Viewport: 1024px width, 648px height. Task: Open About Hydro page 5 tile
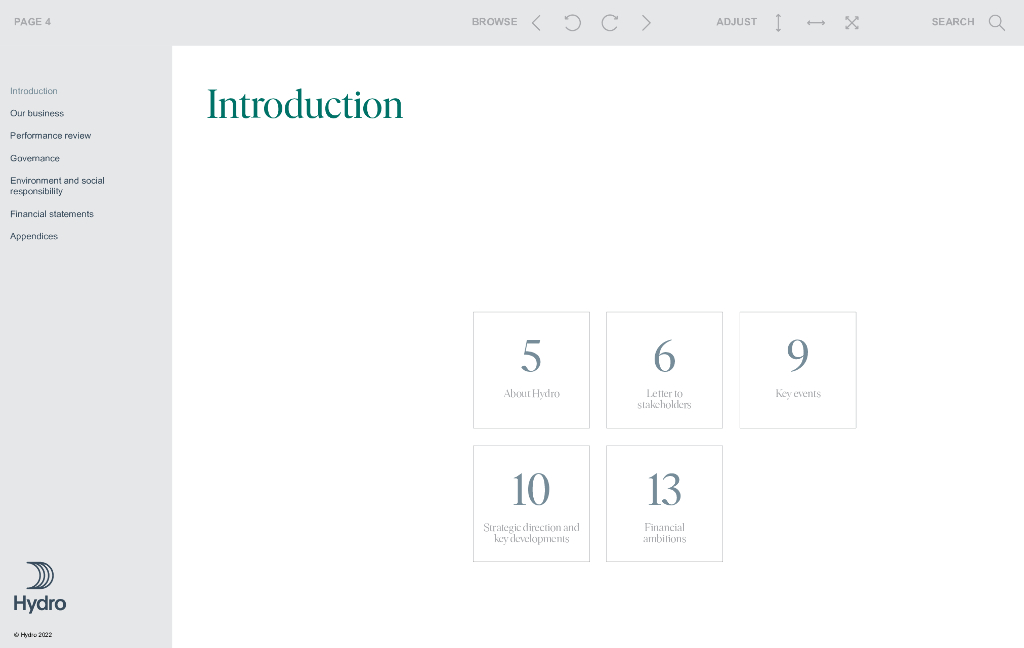[x=531, y=370]
